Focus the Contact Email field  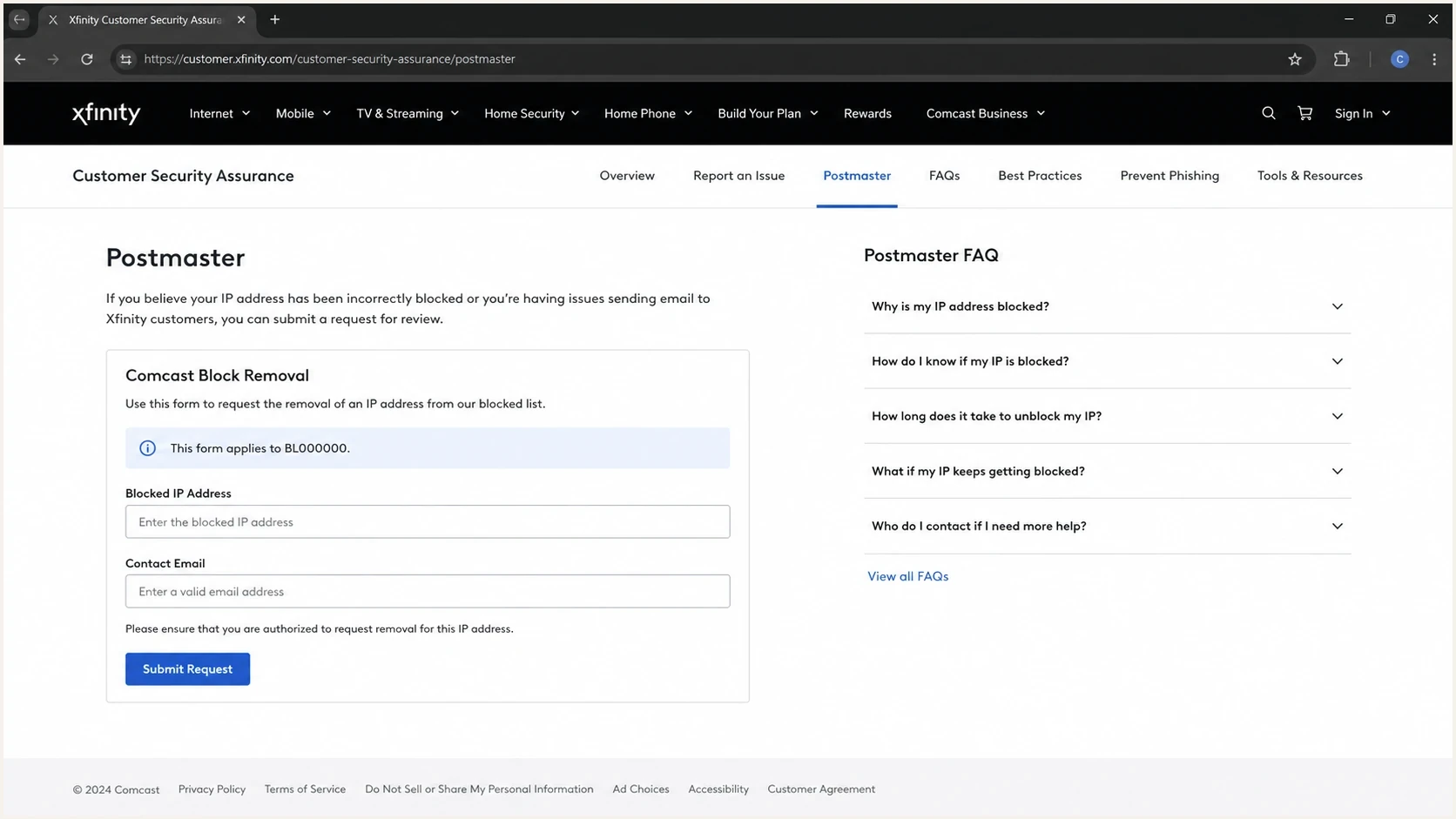(428, 592)
